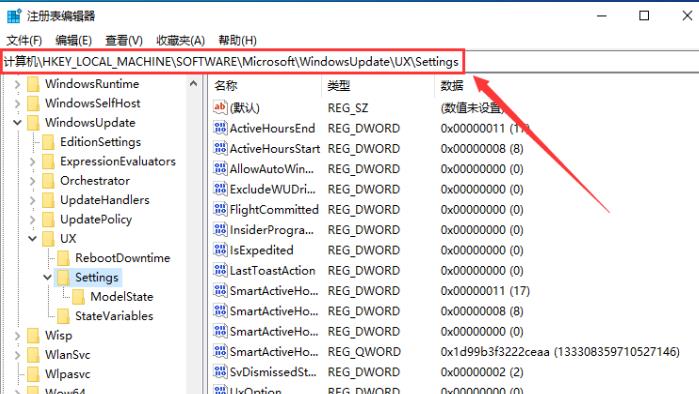Expand the Orchestrator node
699x394 pixels.
(x=32, y=181)
